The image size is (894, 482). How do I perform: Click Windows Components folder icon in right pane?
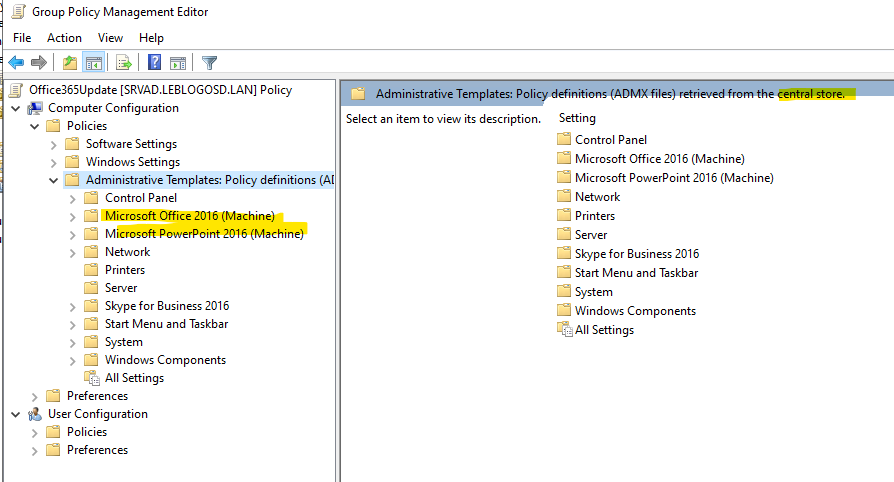[564, 310]
